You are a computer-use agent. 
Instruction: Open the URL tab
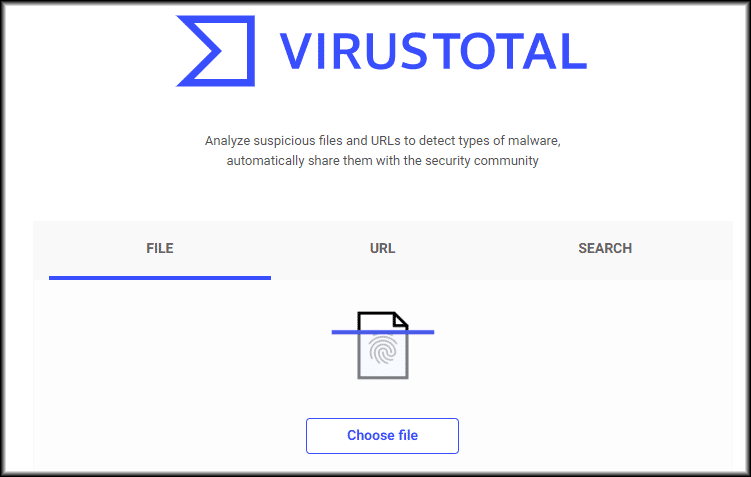click(382, 248)
